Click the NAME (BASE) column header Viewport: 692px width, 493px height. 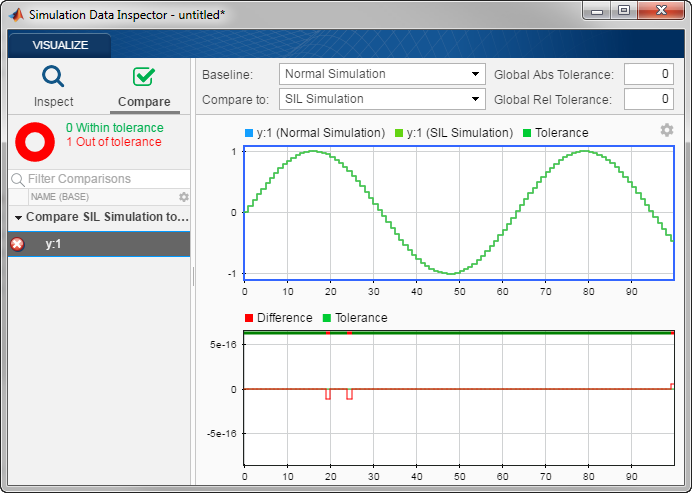click(60, 197)
